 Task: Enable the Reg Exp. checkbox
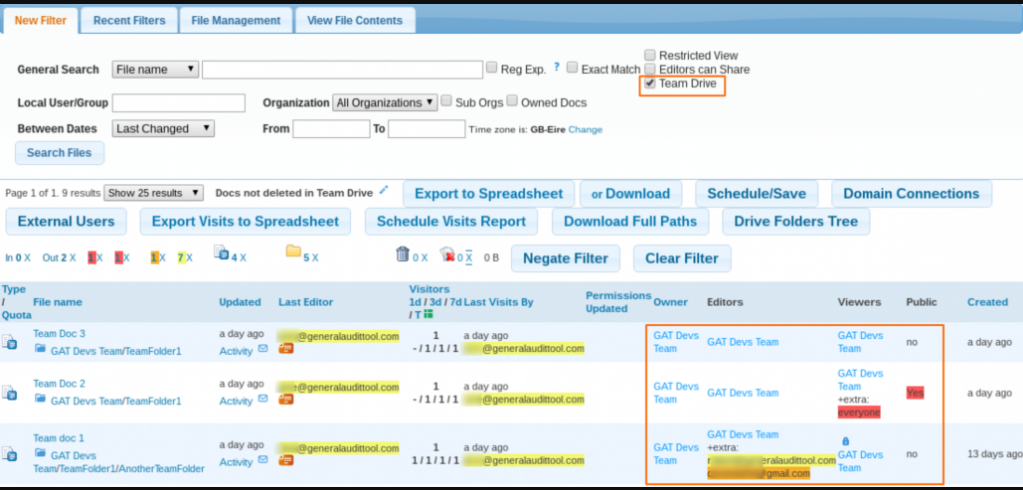pyautogui.click(x=492, y=68)
